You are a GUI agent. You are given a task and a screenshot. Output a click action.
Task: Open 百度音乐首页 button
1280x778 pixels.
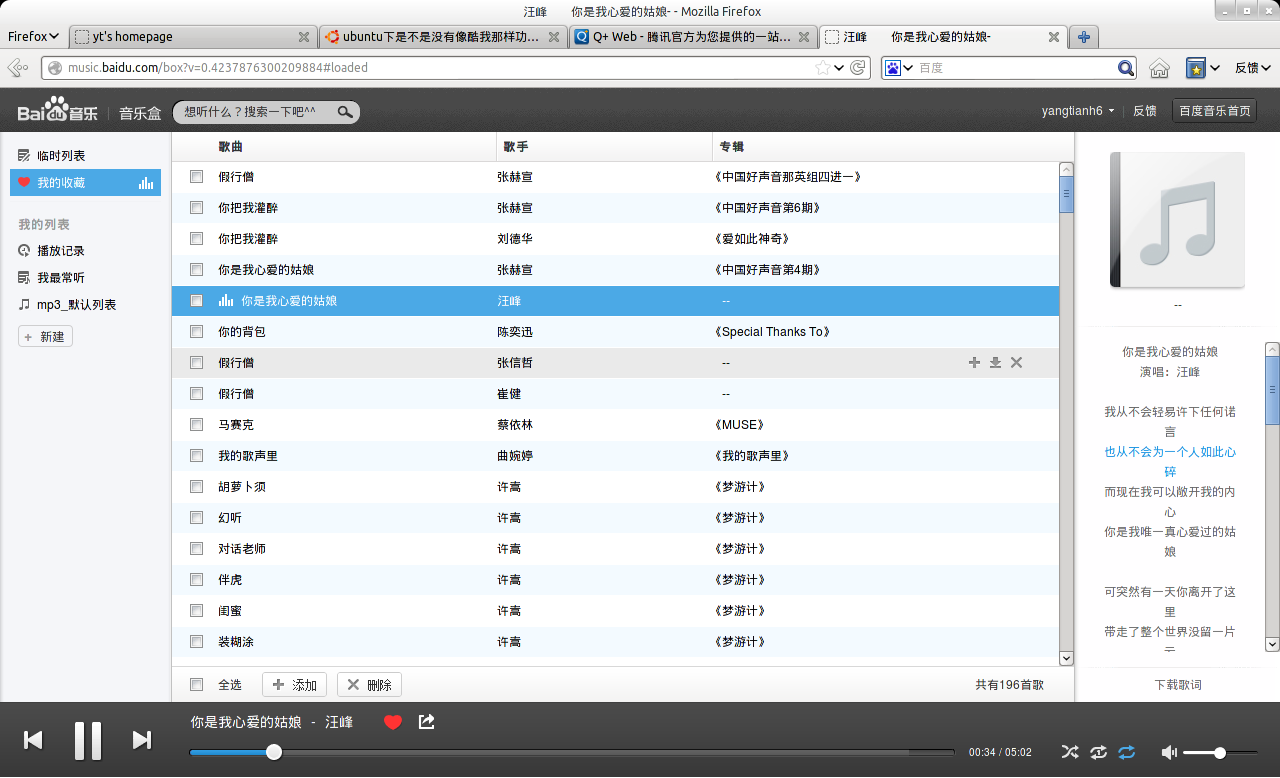click(x=1214, y=111)
